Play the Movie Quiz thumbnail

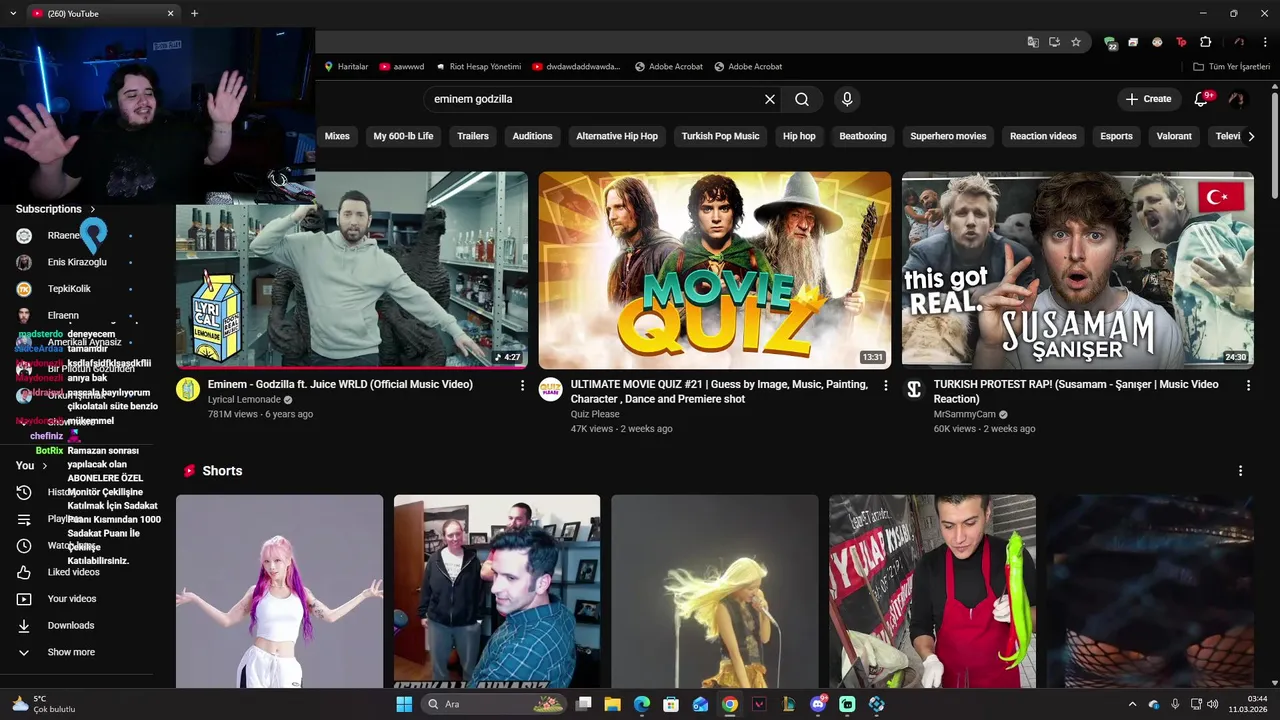(715, 270)
